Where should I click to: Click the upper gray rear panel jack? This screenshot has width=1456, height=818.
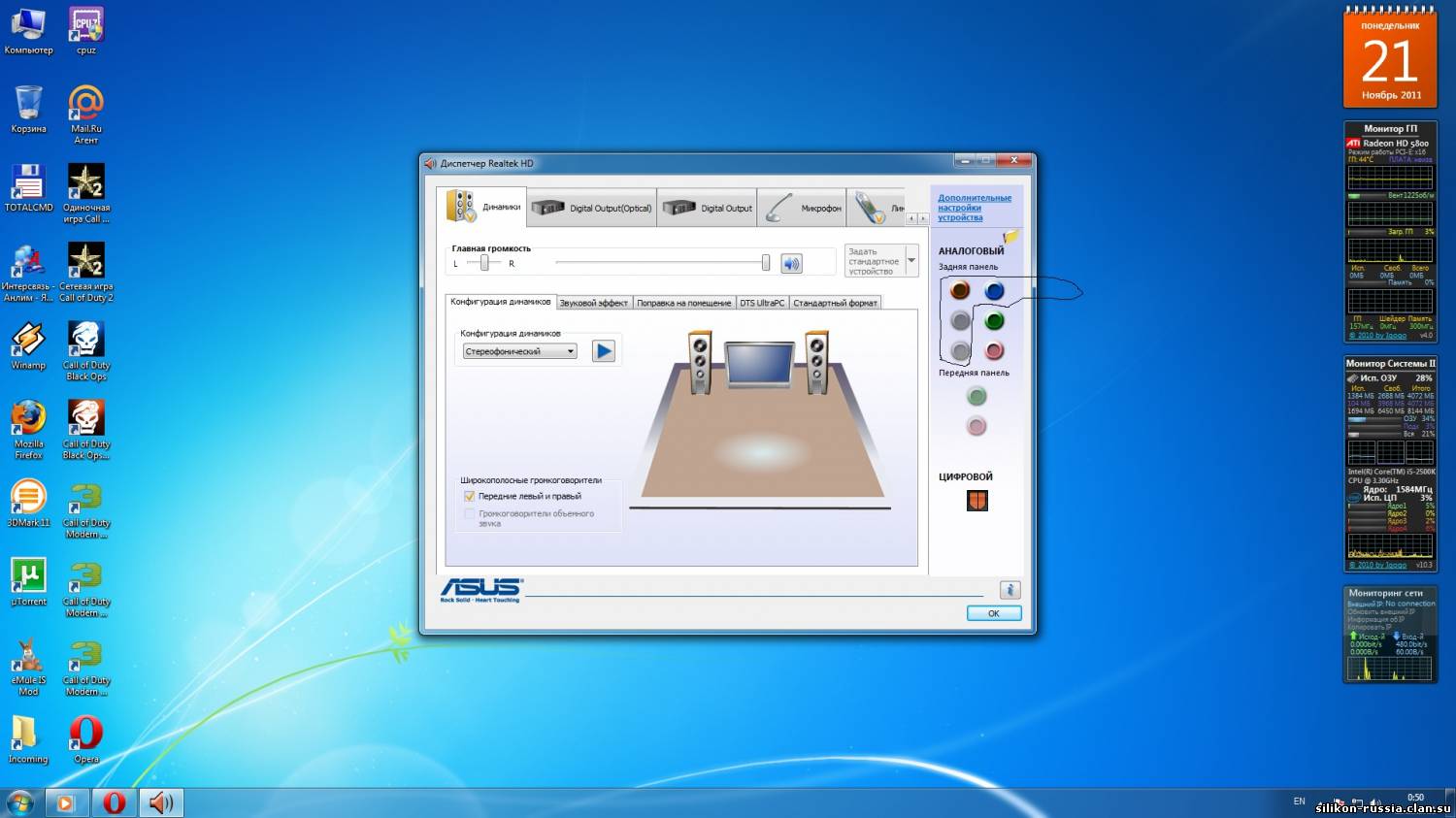pyautogui.click(x=960, y=320)
